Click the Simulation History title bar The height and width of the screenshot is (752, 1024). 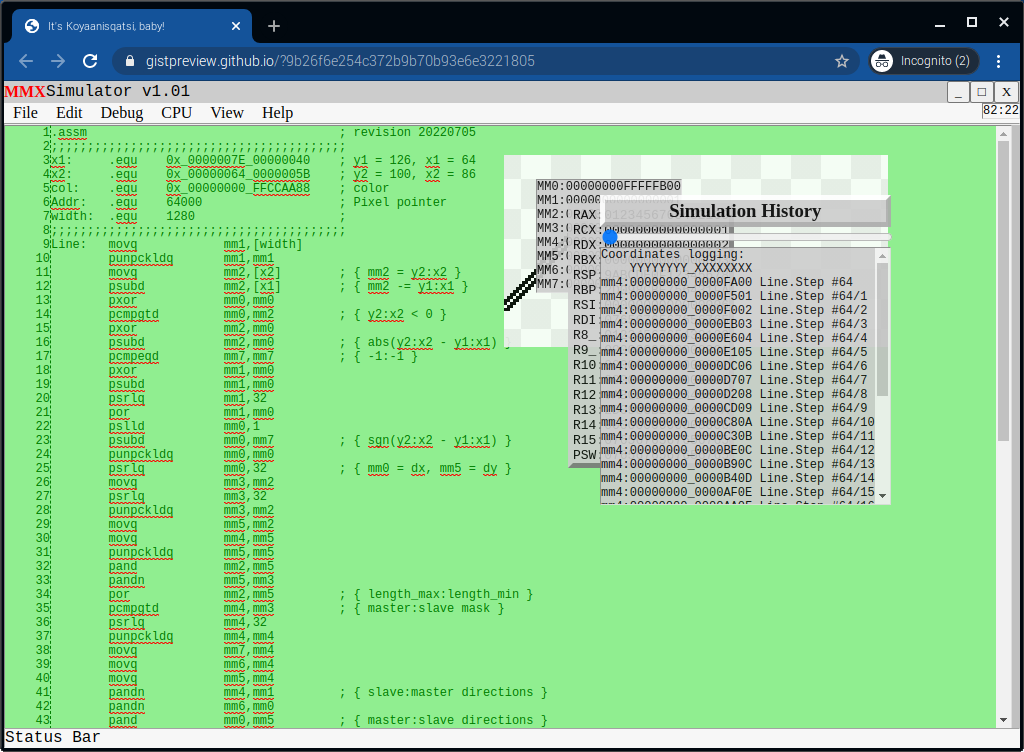(744, 211)
